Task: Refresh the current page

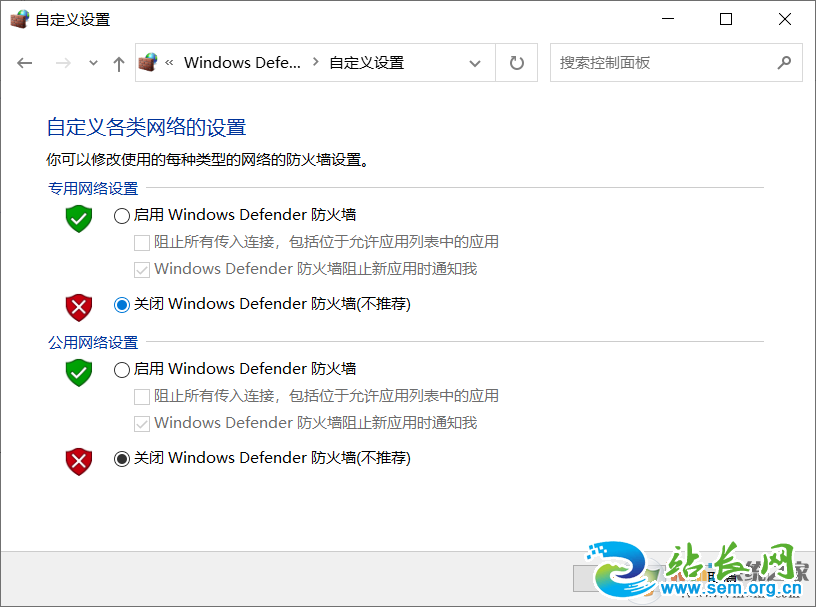Action: 516,62
